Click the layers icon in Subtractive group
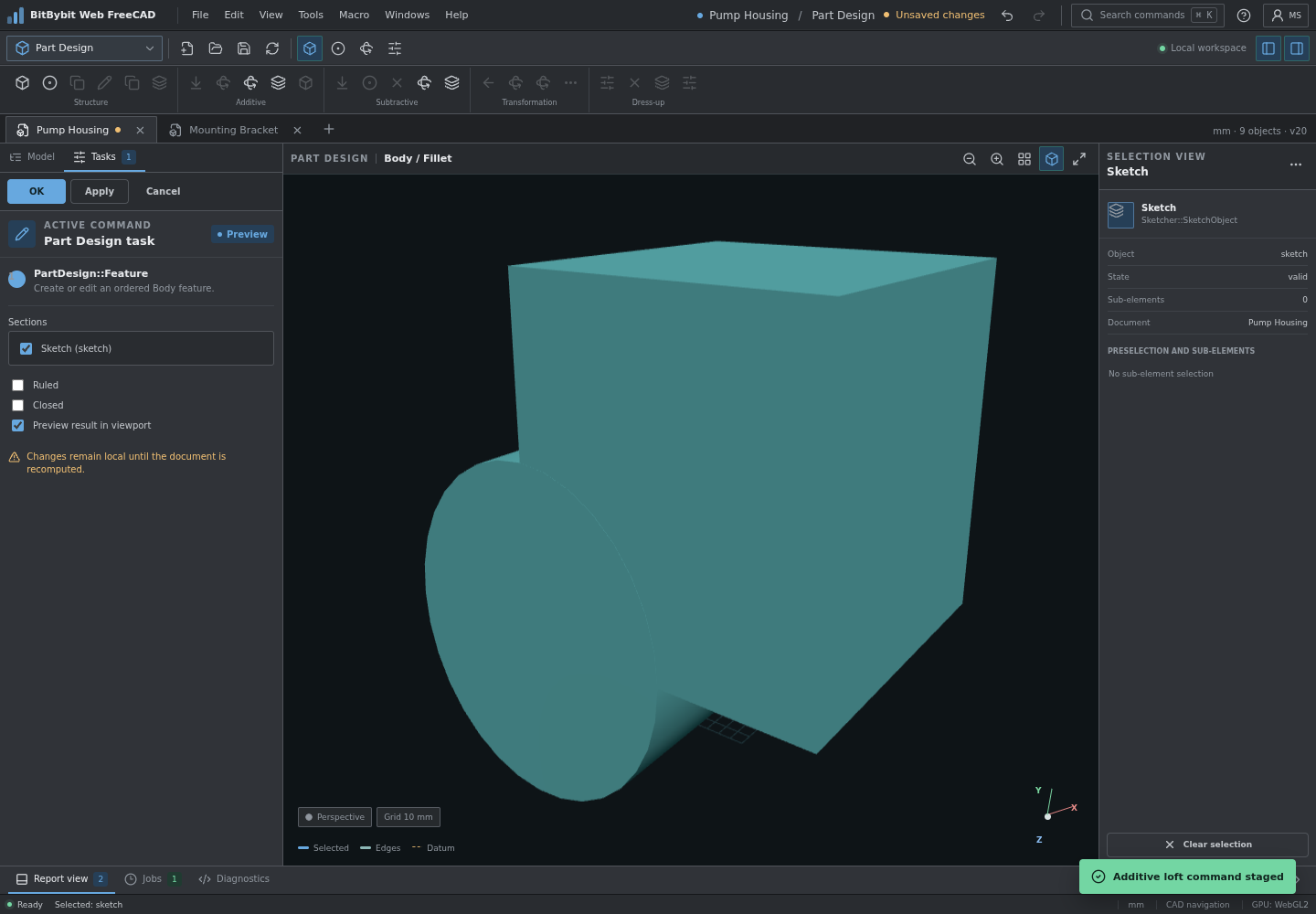 point(452,83)
